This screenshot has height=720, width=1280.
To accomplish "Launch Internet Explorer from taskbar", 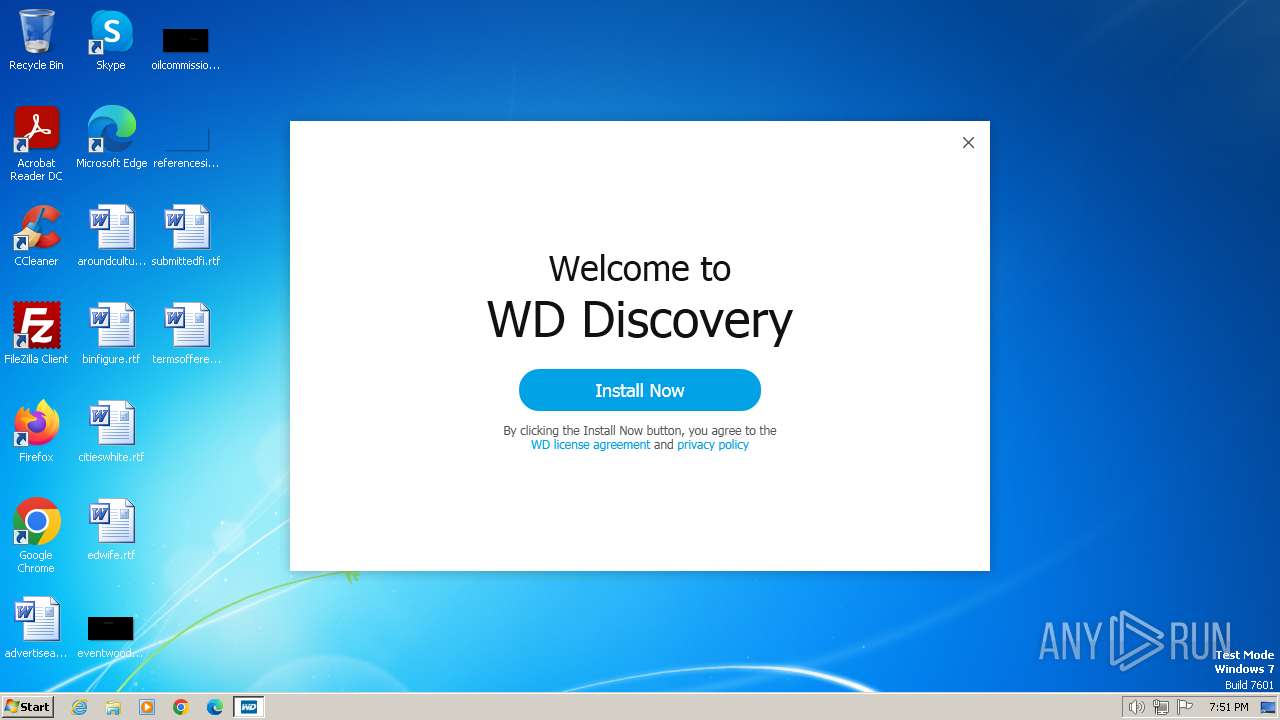I will (79, 707).
